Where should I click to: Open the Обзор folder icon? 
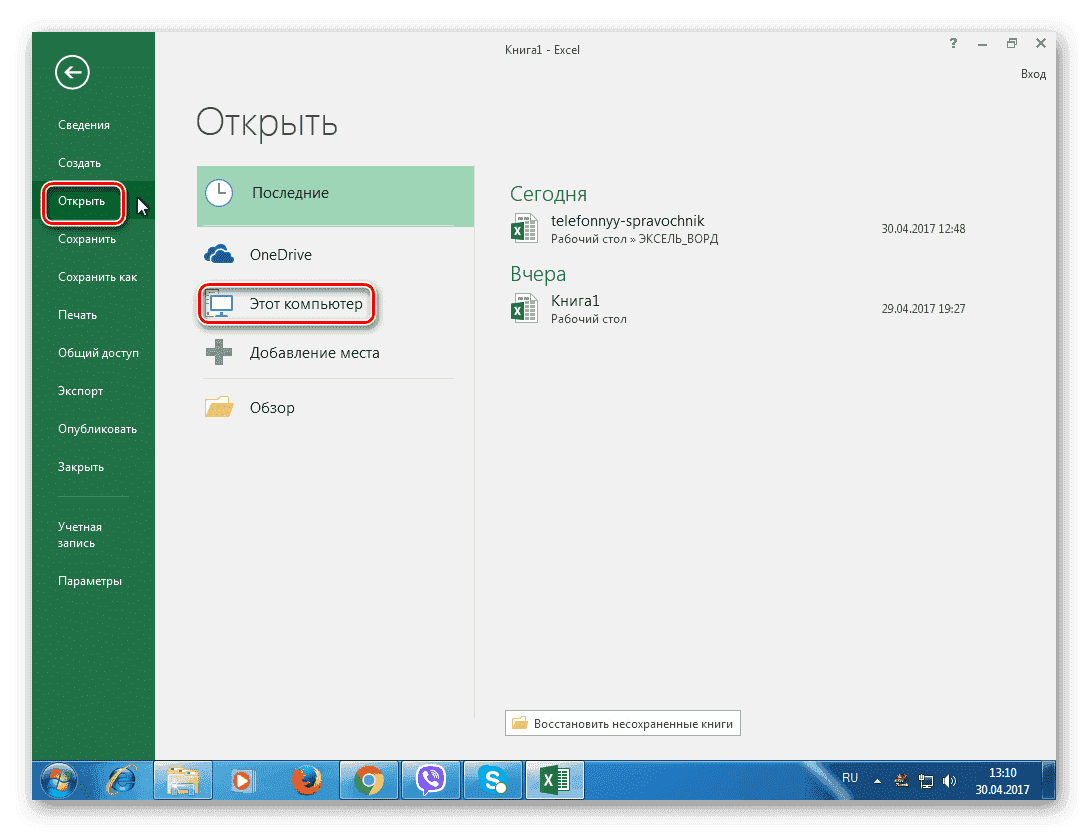pyautogui.click(x=219, y=407)
